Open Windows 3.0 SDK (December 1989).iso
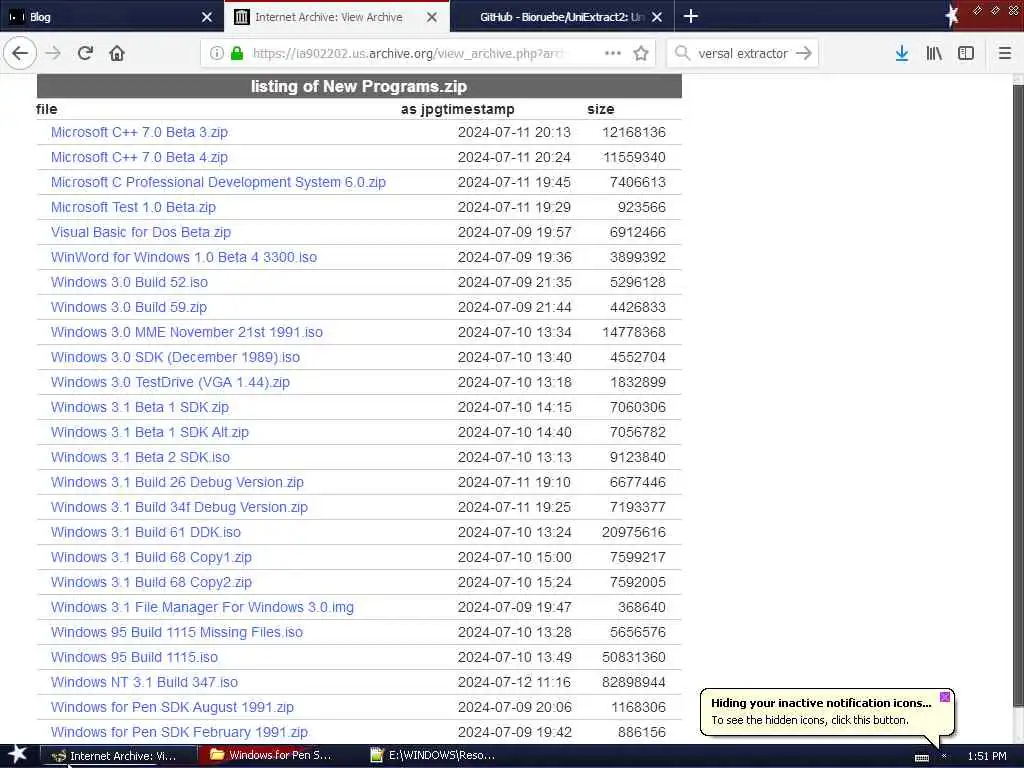 point(175,357)
